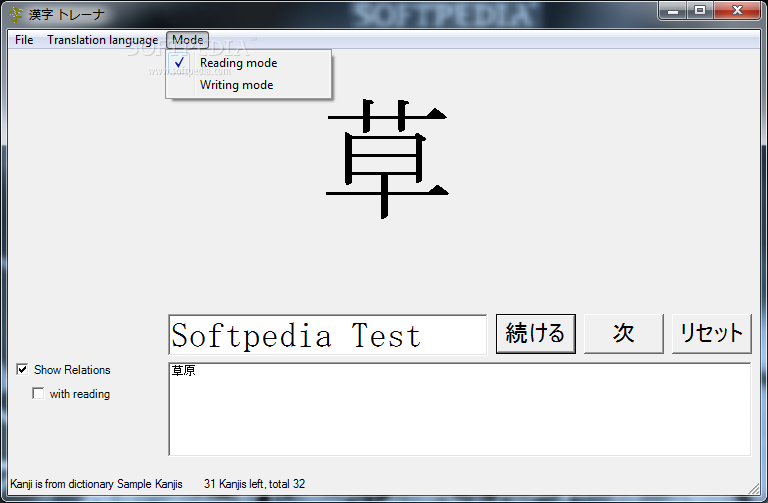Click the relations text area showing 草原
The image size is (768, 503).
tap(459, 409)
